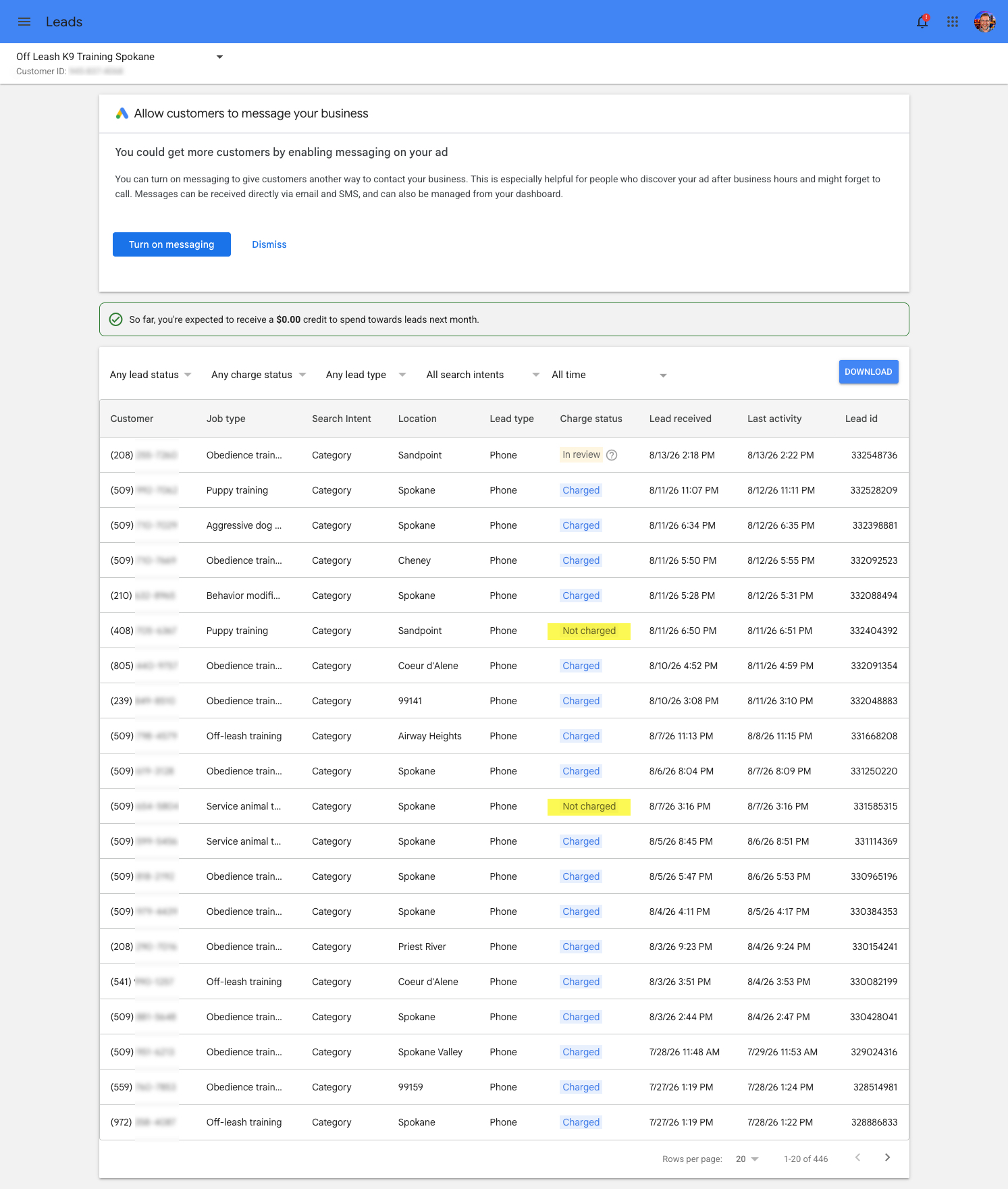Open the All time date filter
The image size is (1008, 1189).
click(609, 375)
